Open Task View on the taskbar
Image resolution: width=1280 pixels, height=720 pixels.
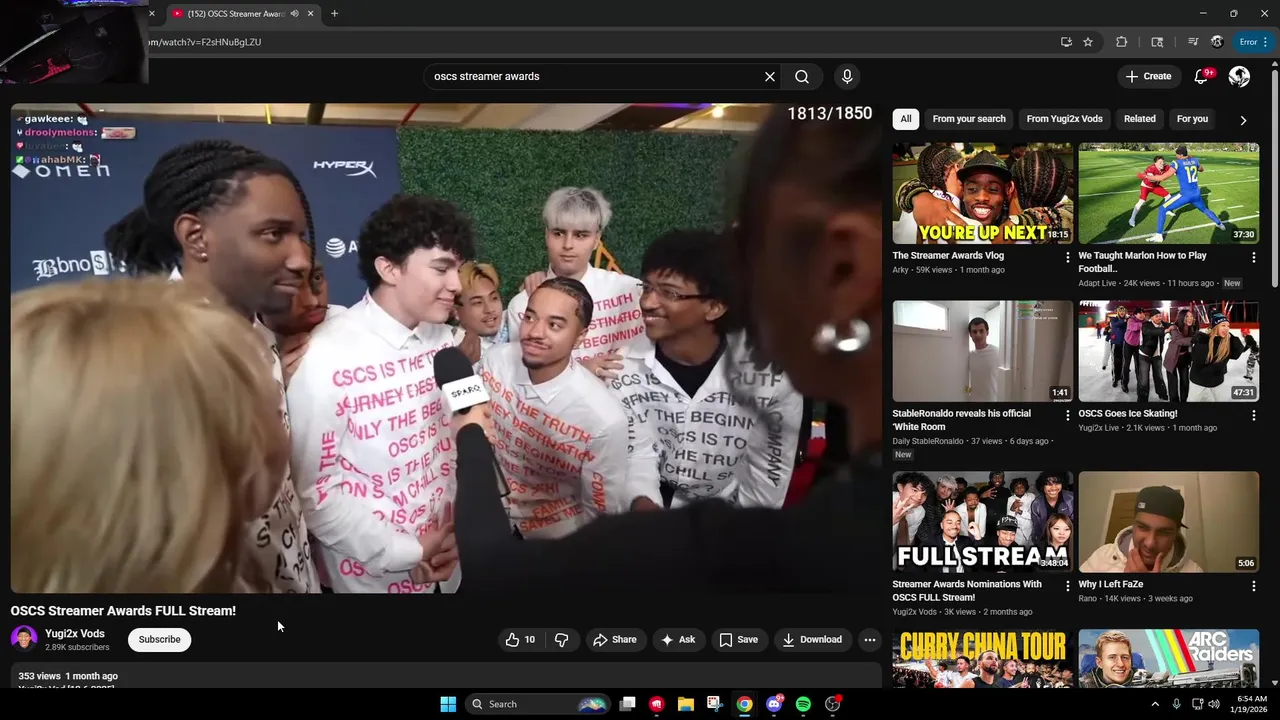tap(627, 704)
